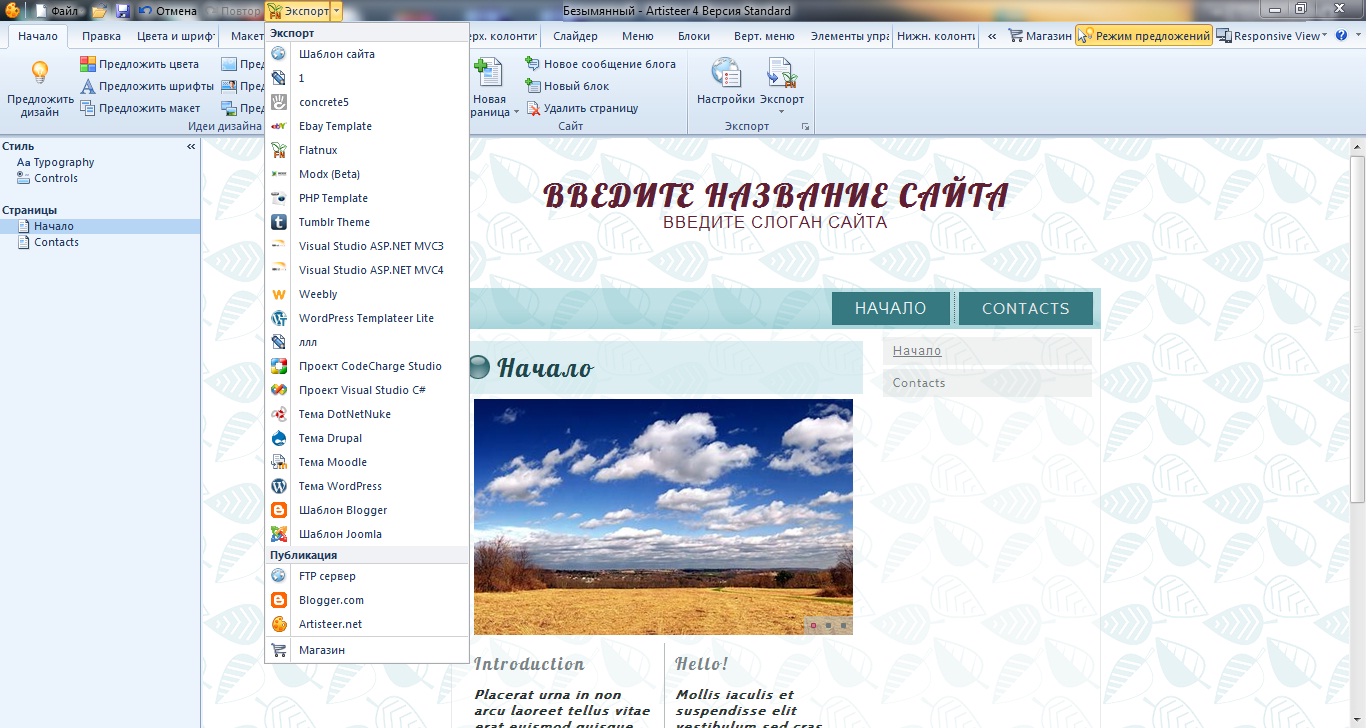
Task: Click the Contacts link in preview sidebar
Action: 919,383
